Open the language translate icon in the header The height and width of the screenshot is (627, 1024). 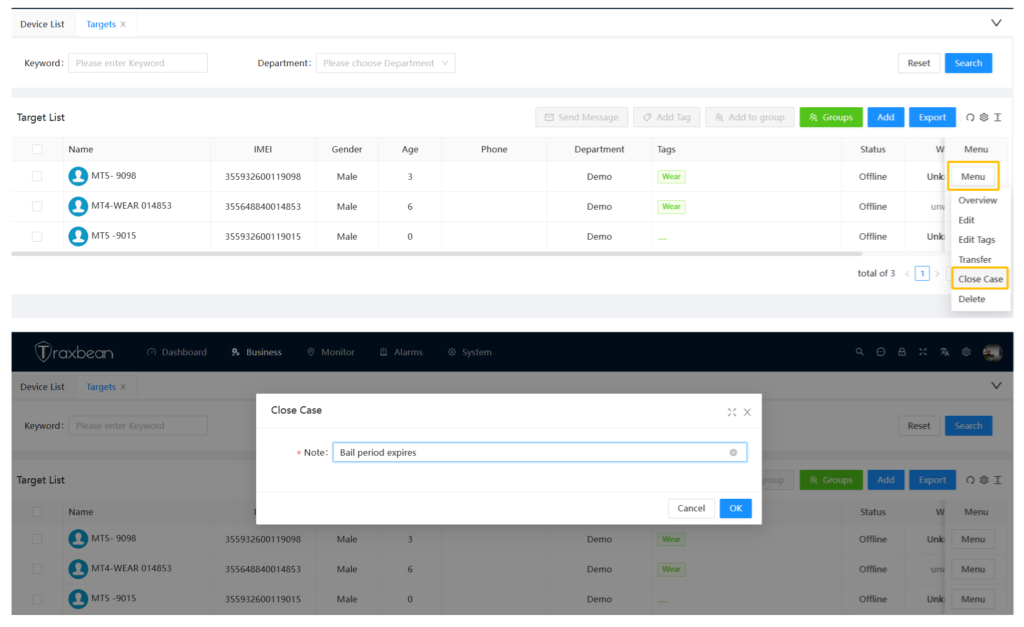point(944,352)
